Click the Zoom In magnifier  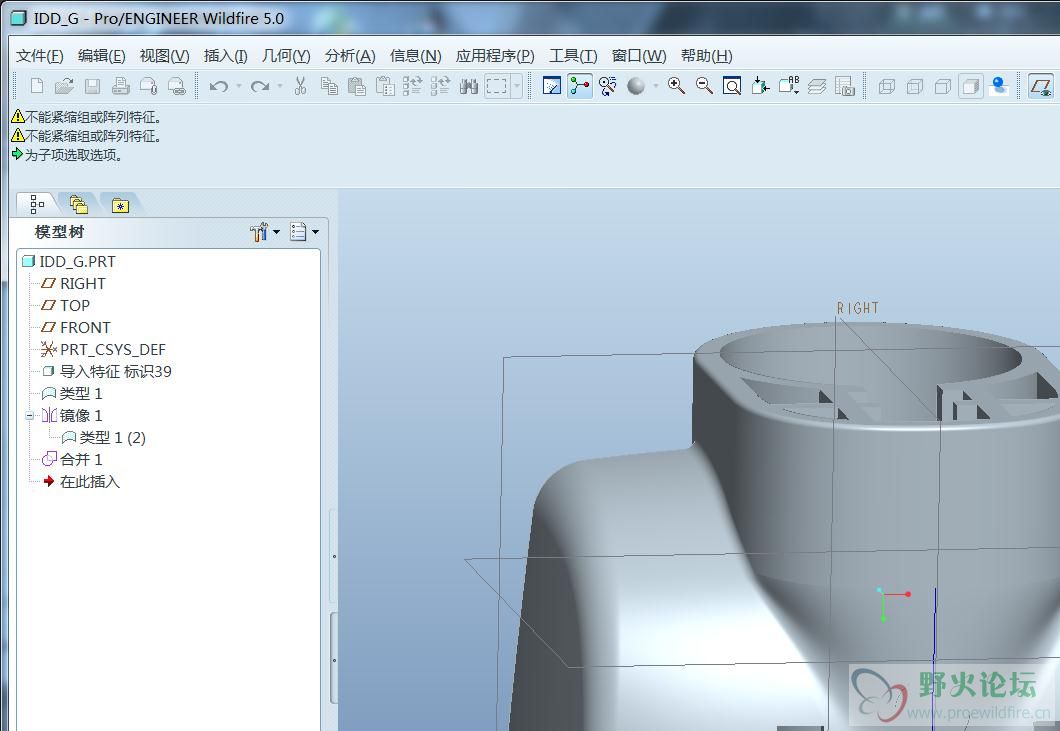pos(676,86)
